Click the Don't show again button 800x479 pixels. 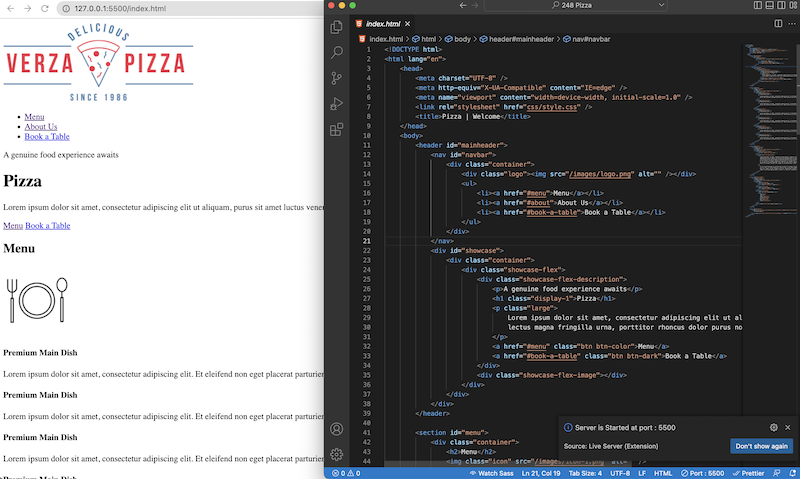(x=761, y=446)
